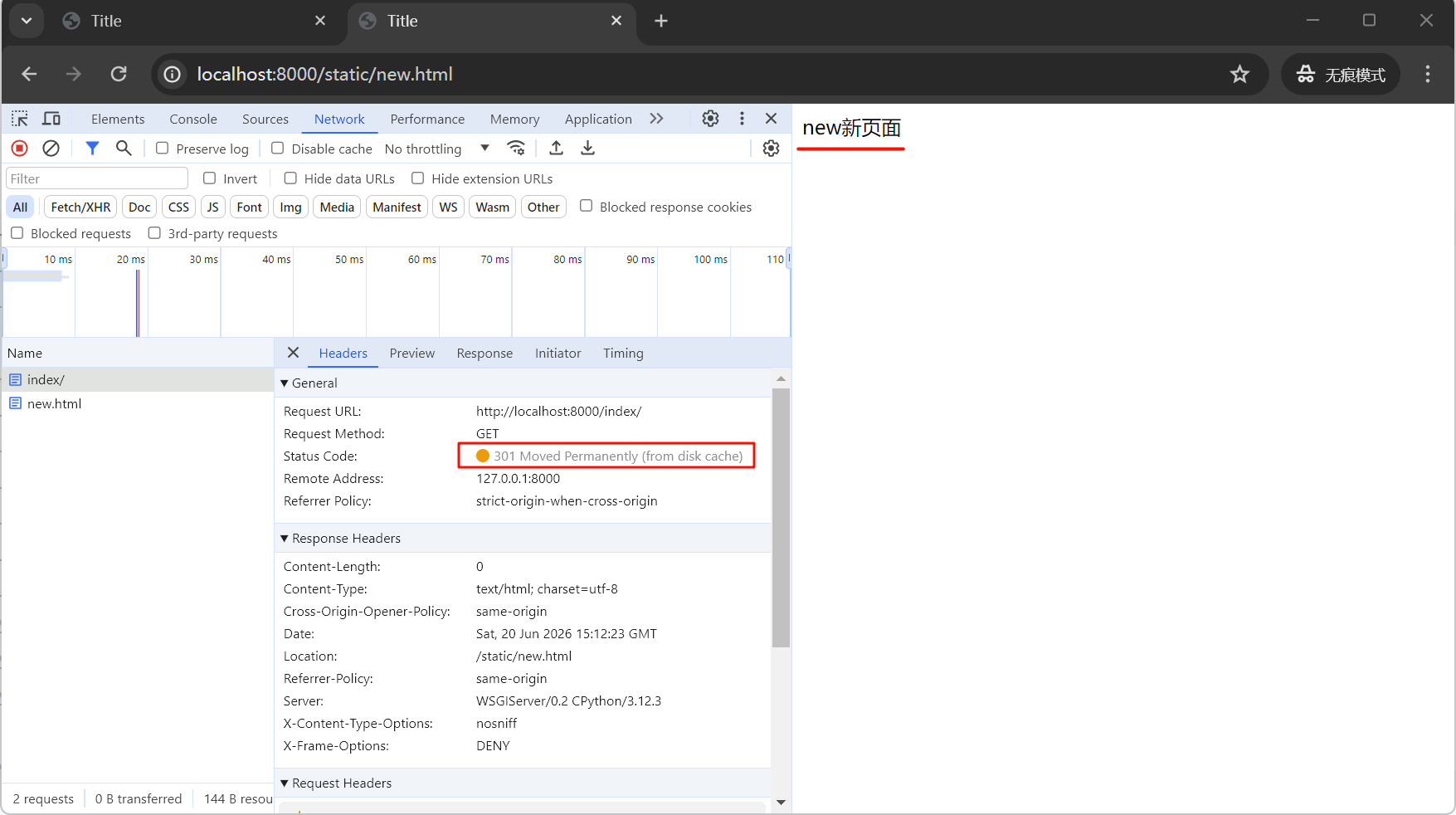Stop recording network log
Viewport: 1456px width, 815px height.
tap(20, 148)
